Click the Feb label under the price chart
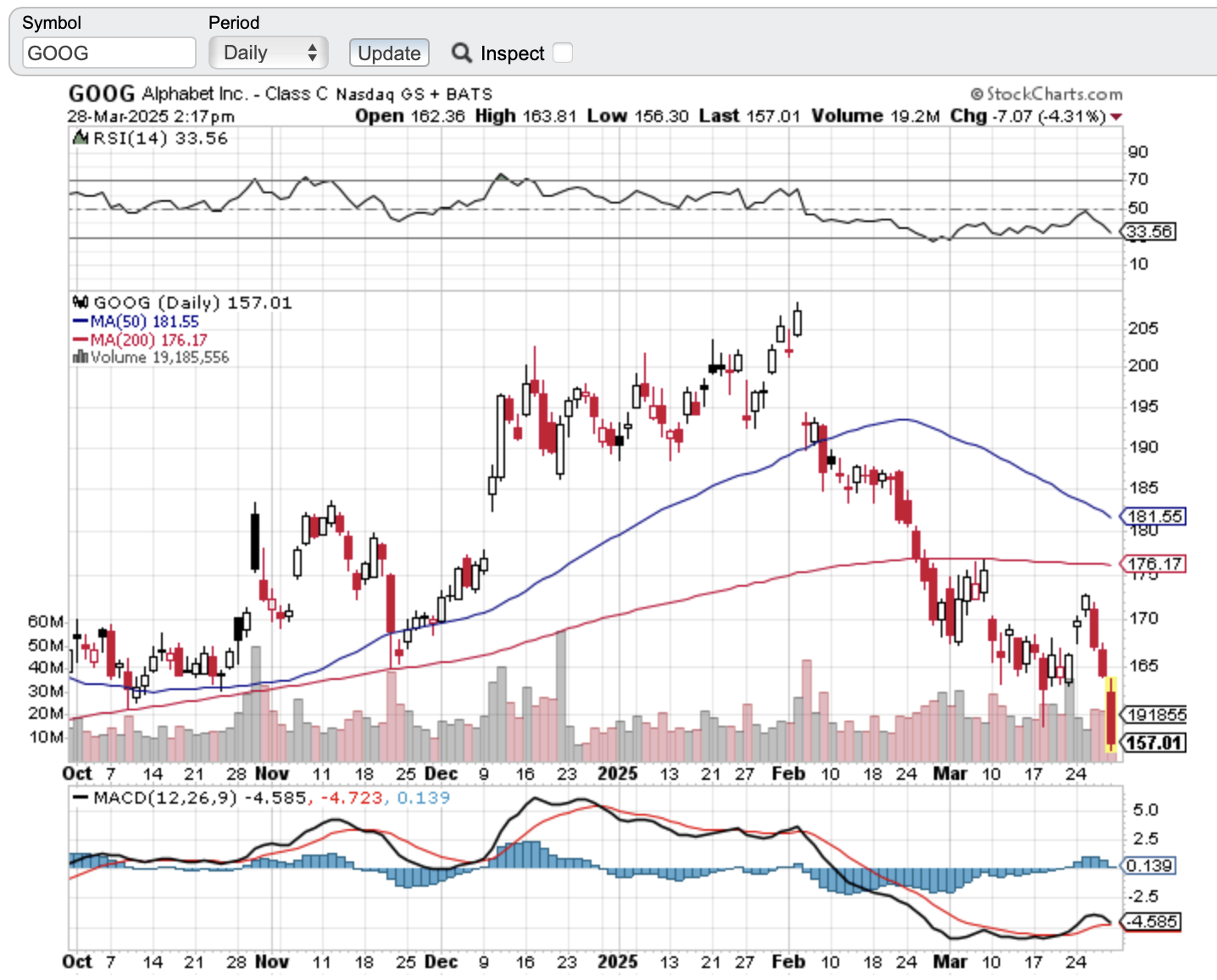The image size is (1217, 980). point(788,773)
